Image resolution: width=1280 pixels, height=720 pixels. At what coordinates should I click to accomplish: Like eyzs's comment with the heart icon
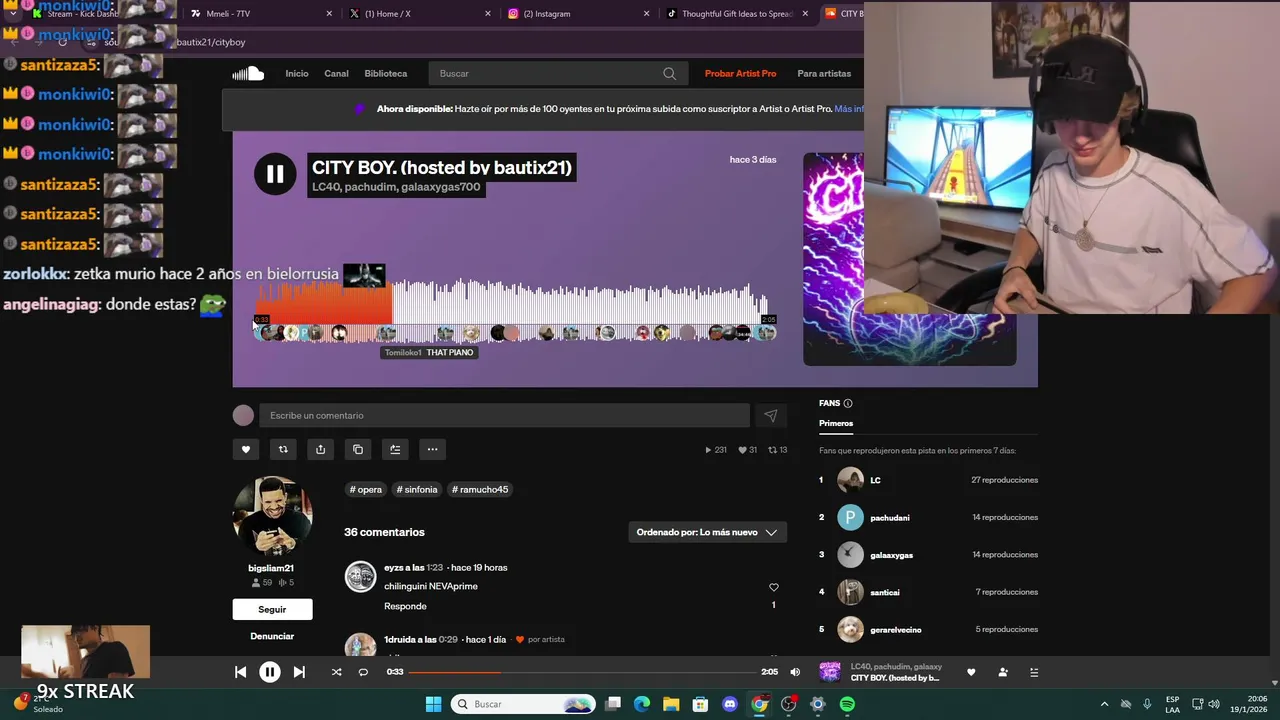point(773,587)
